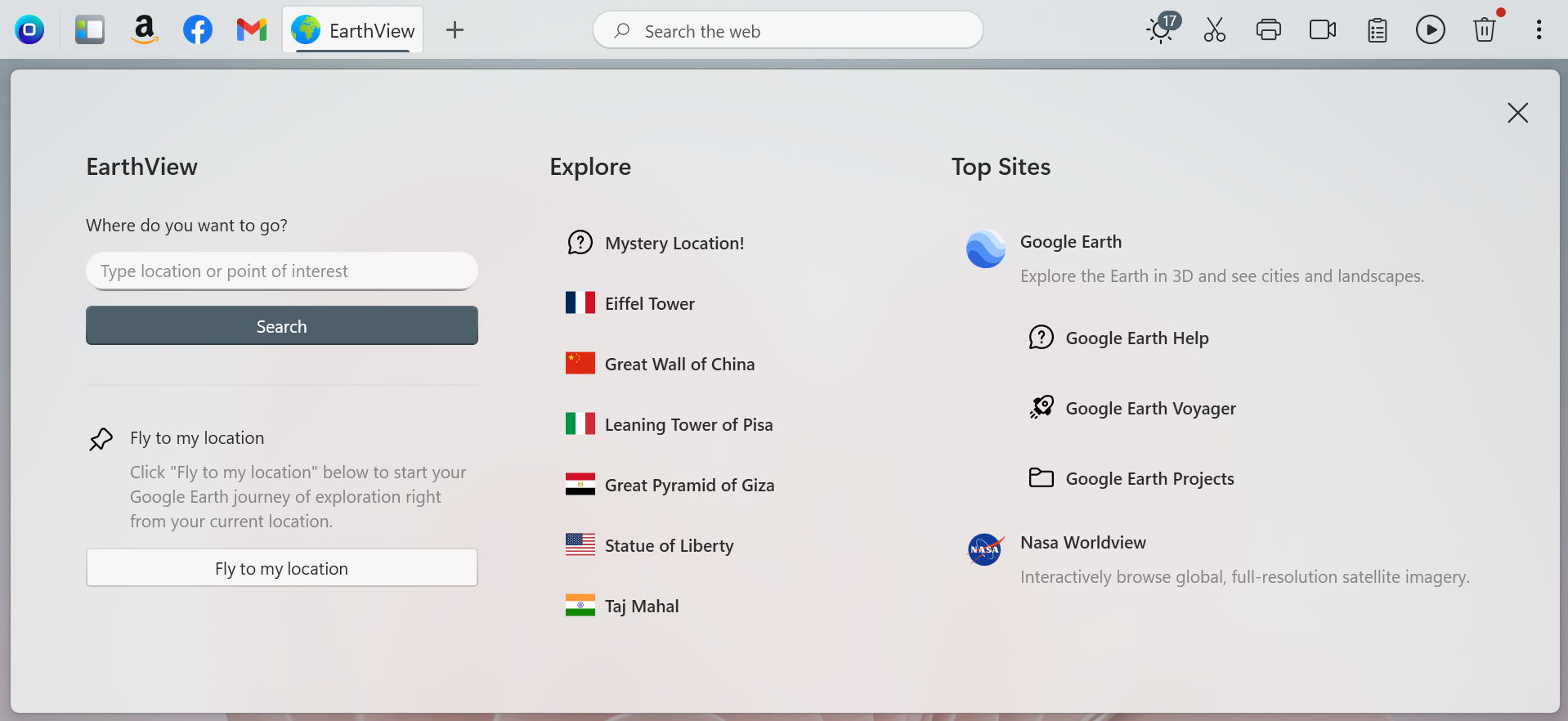Screen dimensions: 1568x721
Task: Close the EarthView panel
Action: (1518, 113)
